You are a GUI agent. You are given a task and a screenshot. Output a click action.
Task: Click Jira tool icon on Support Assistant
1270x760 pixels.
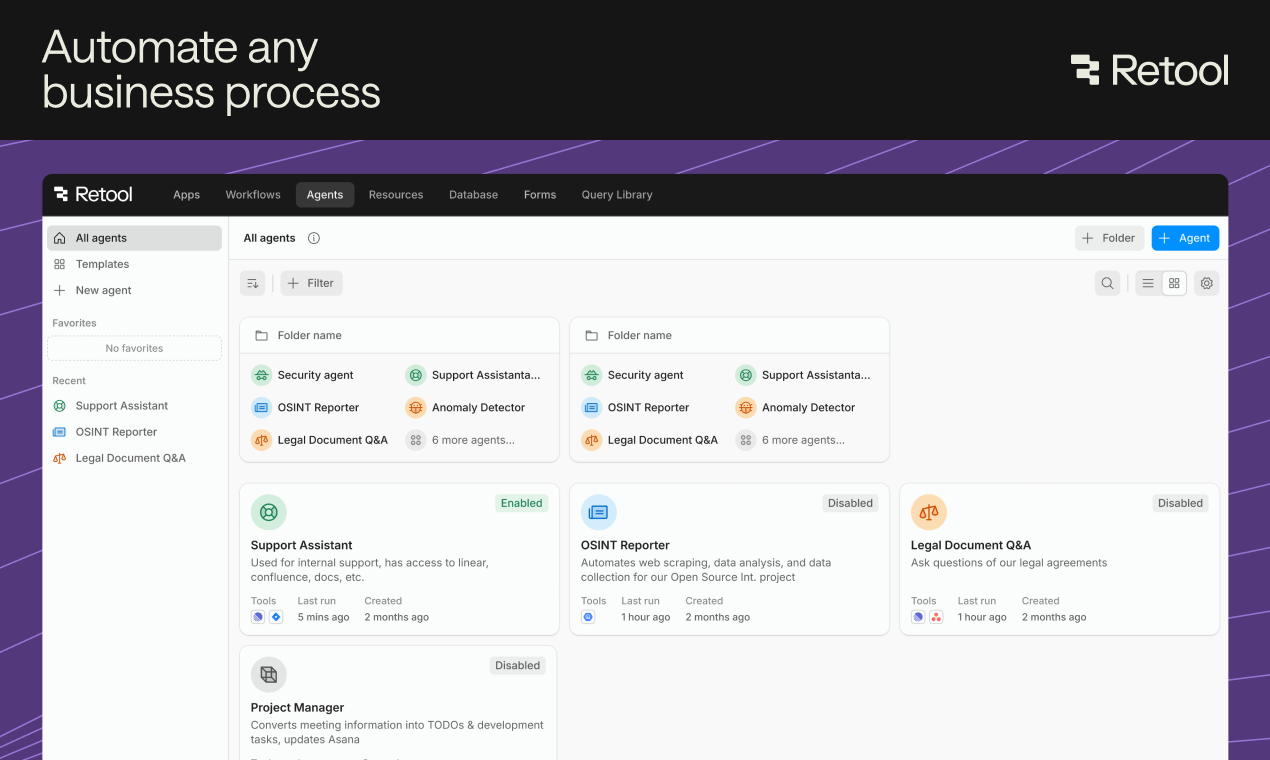(276, 617)
